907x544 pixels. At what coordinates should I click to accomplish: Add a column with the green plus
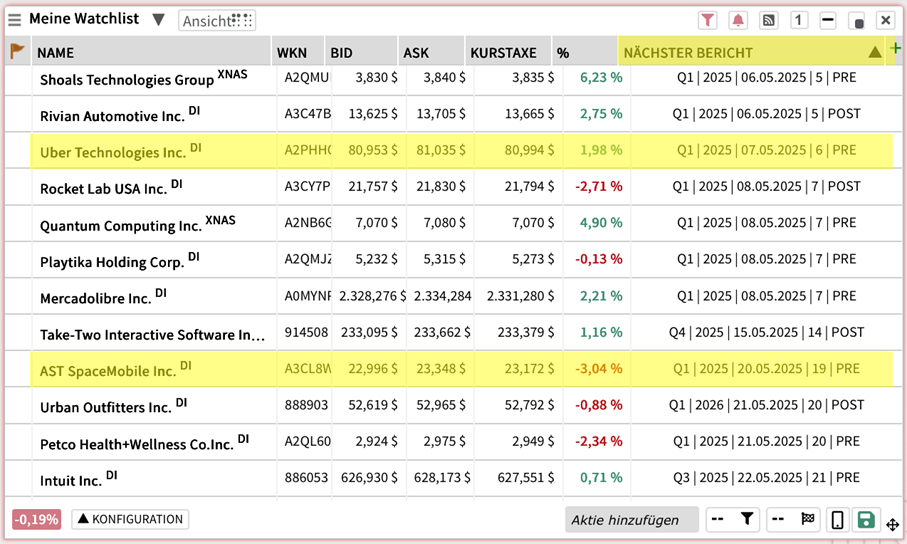[x=895, y=48]
